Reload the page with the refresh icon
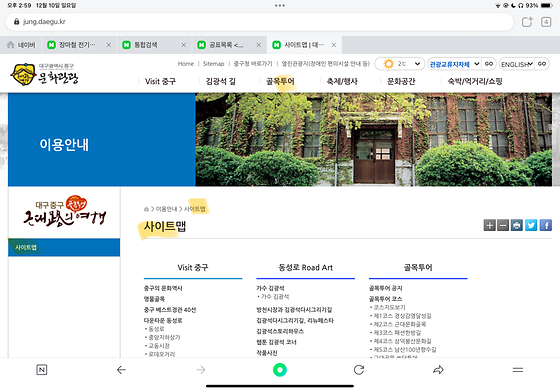The width and height of the screenshot is (560, 391). [359, 370]
